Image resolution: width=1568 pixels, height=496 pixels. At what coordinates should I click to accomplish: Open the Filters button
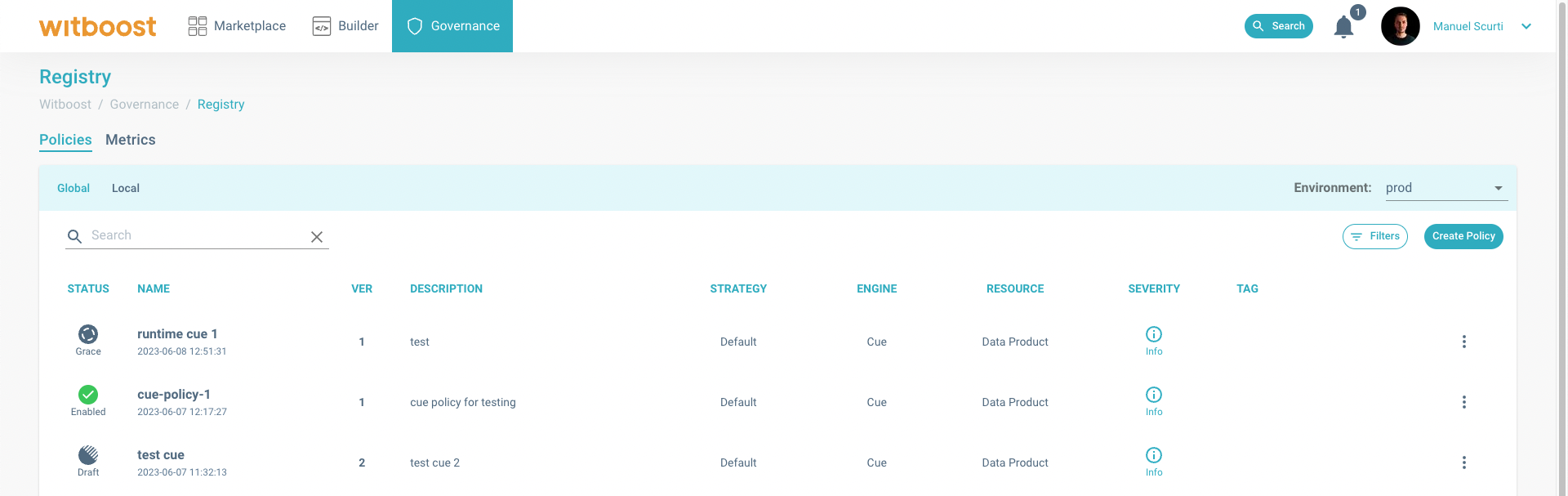1374,236
